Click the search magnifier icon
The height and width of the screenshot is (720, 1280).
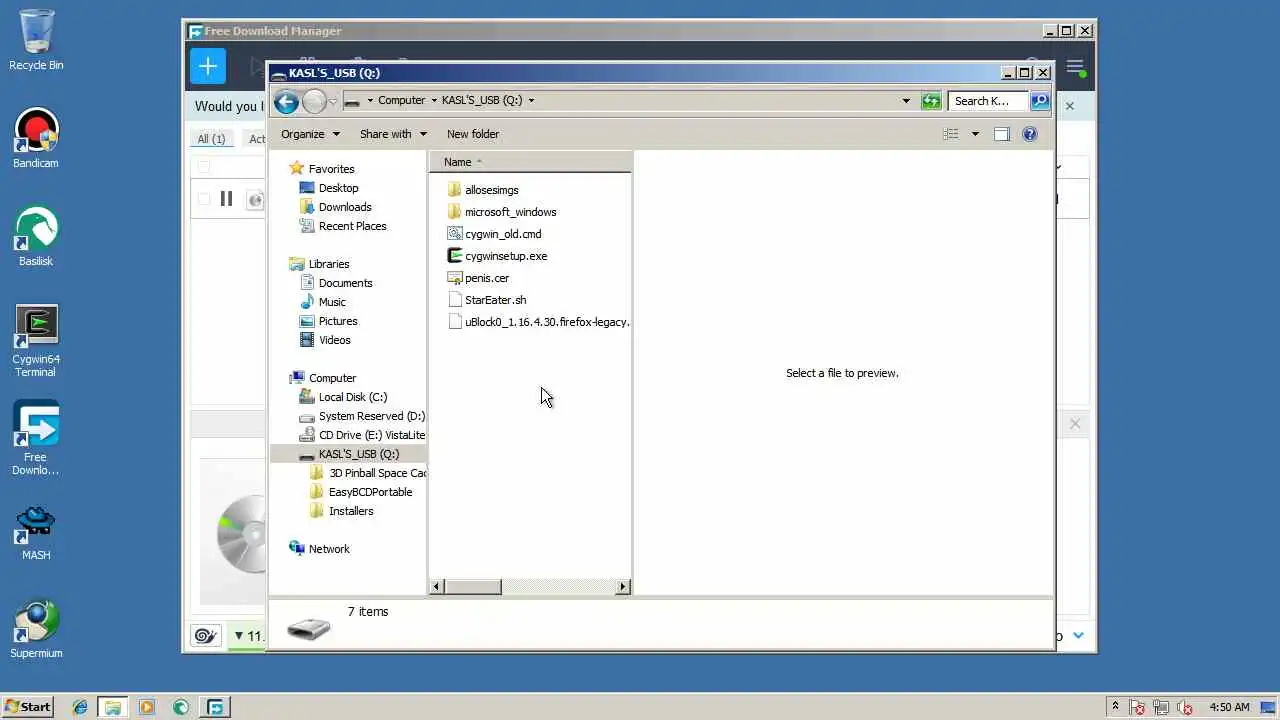(1039, 100)
